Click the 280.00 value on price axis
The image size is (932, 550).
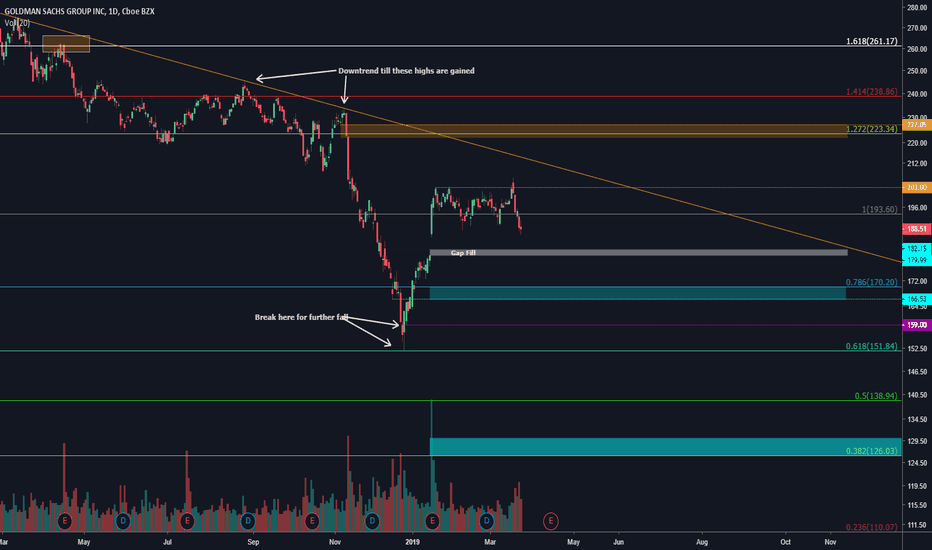coord(917,7)
